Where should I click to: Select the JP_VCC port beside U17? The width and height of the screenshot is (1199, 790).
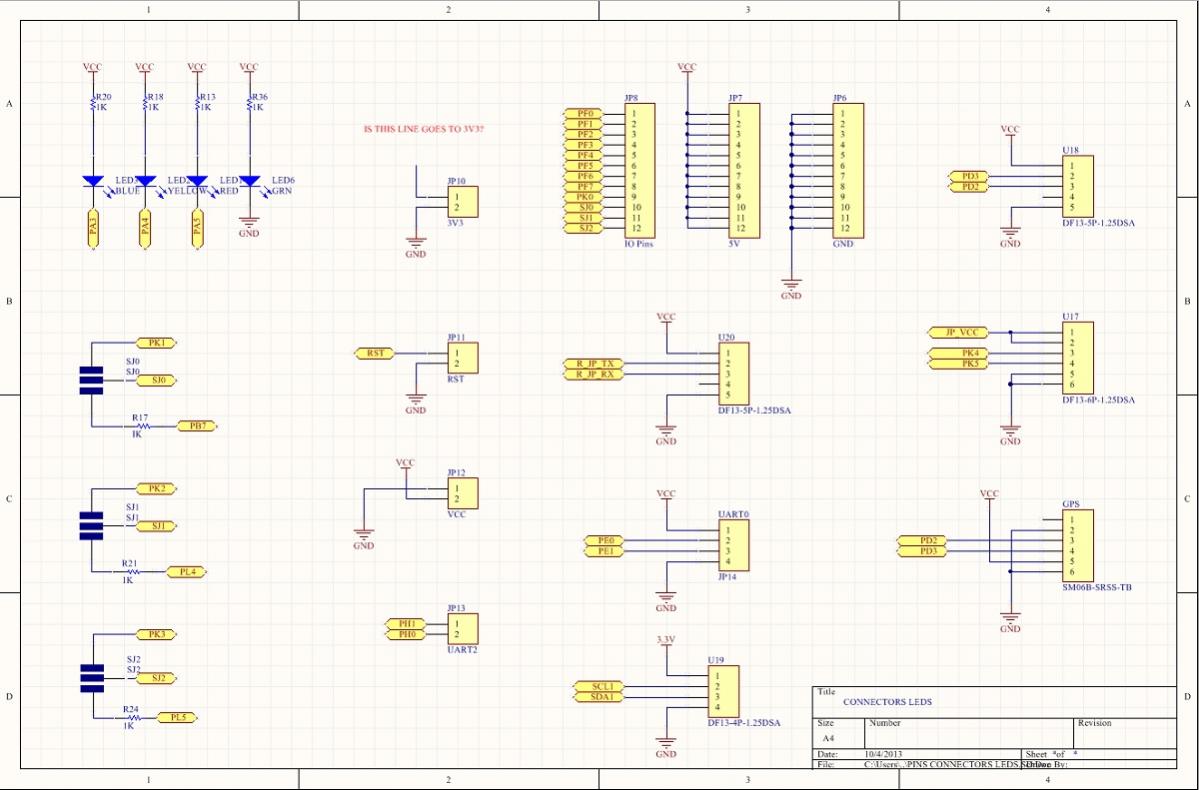tap(960, 332)
